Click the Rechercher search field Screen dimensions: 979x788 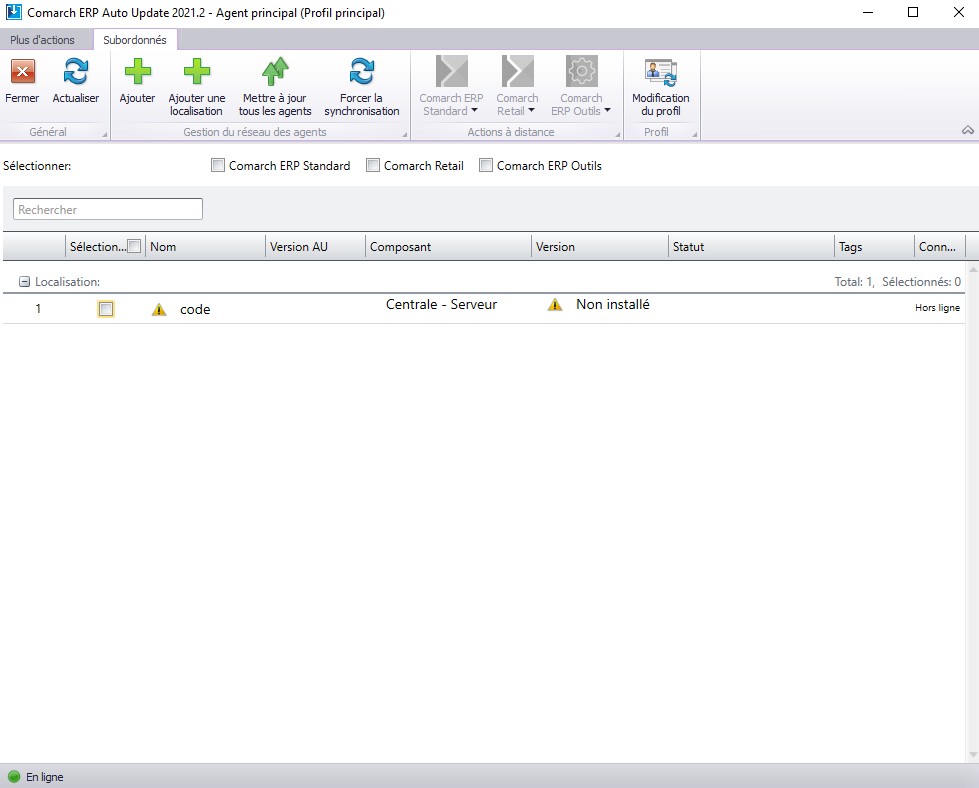108,209
